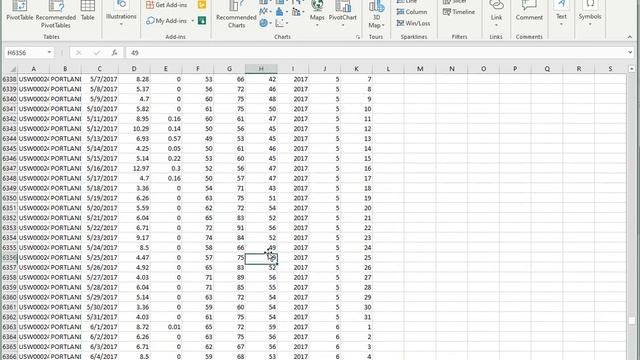The height and width of the screenshot is (360, 640).
Task: Click the scroll up arrow
Action: click(x=632, y=69)
